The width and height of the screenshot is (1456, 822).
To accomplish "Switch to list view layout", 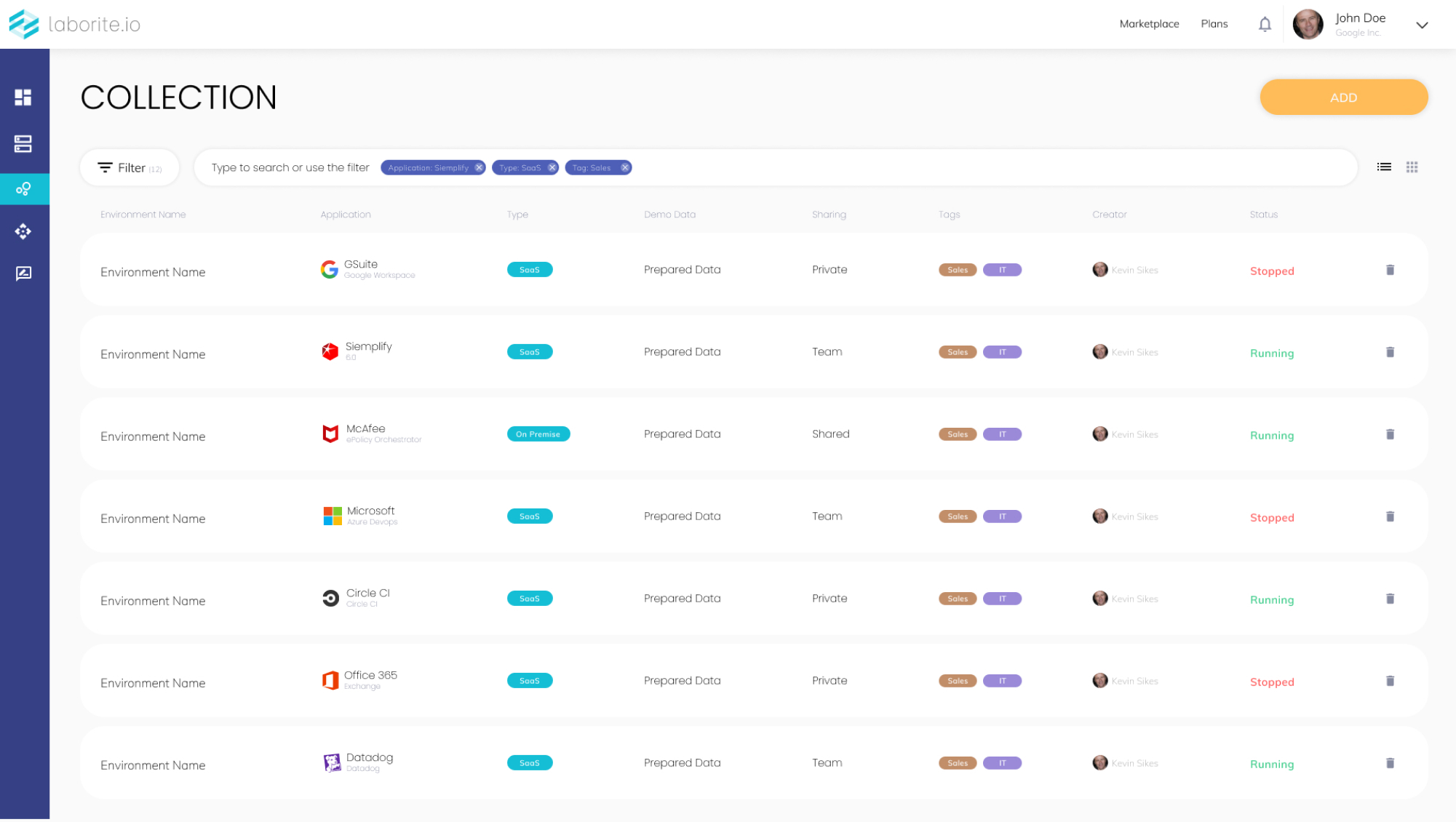I will (x=1384, y=167).
